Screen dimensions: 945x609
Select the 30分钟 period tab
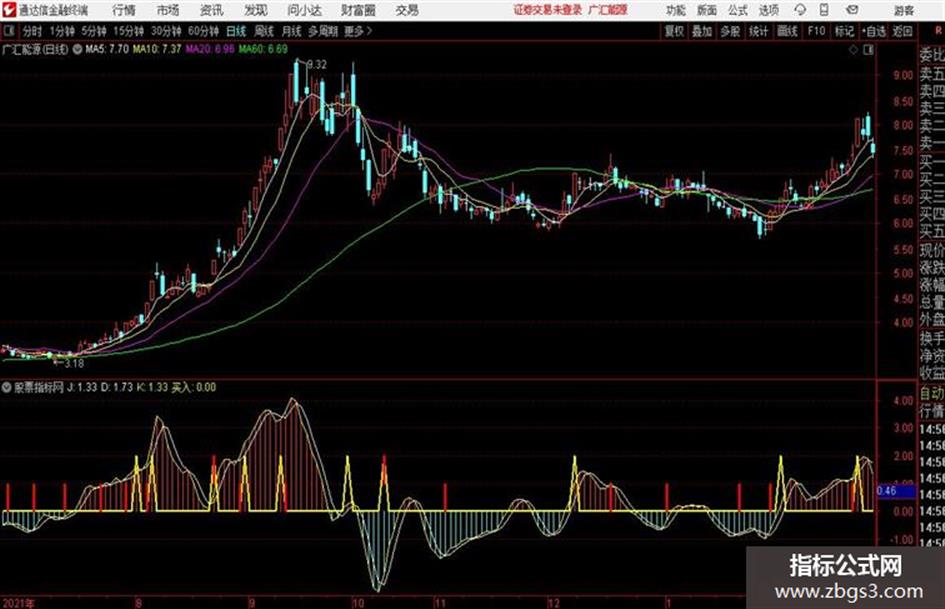(x=166, y=31)
